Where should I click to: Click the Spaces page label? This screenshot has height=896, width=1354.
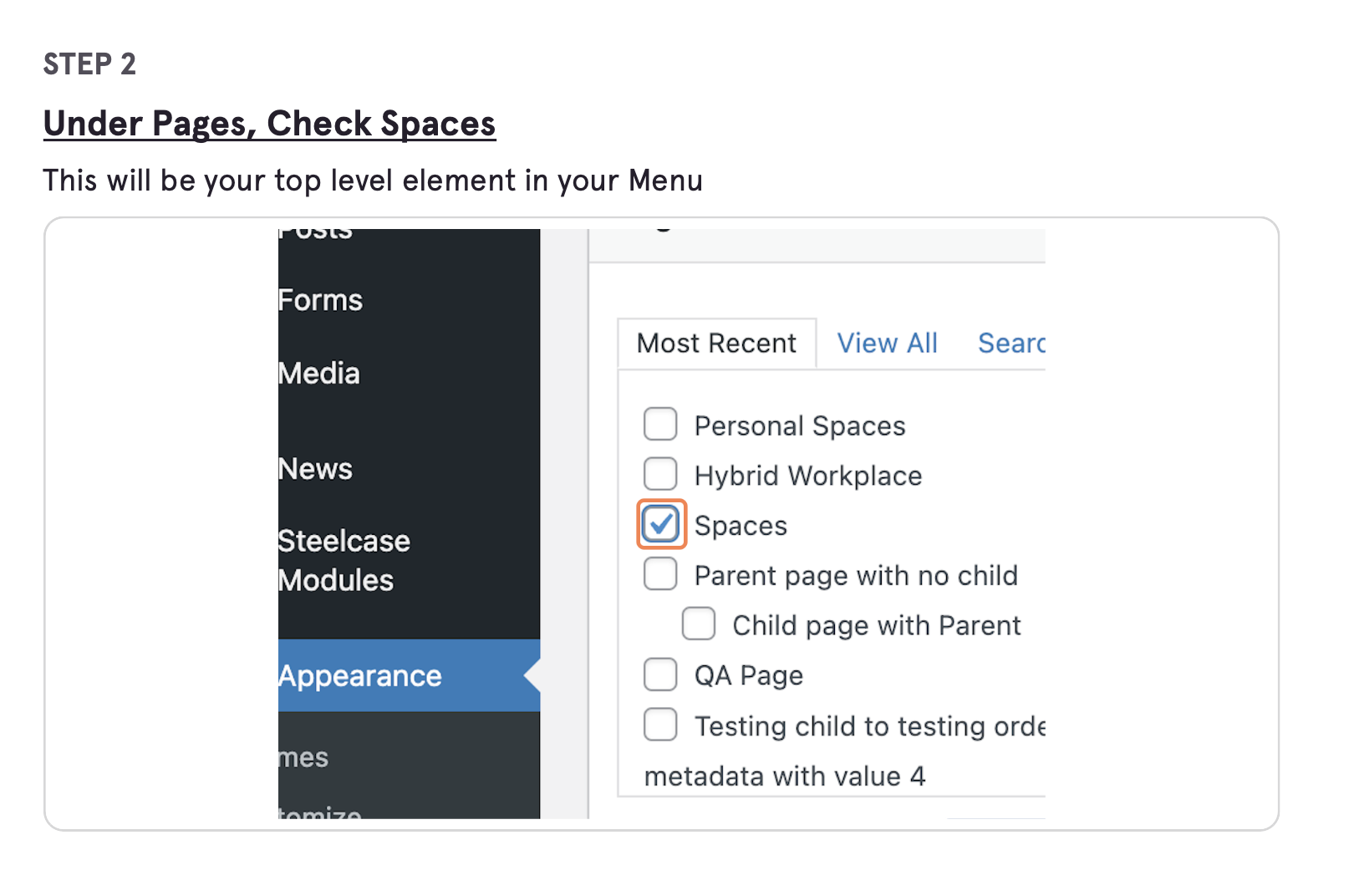pyautogui.click(x=741, y=526)
